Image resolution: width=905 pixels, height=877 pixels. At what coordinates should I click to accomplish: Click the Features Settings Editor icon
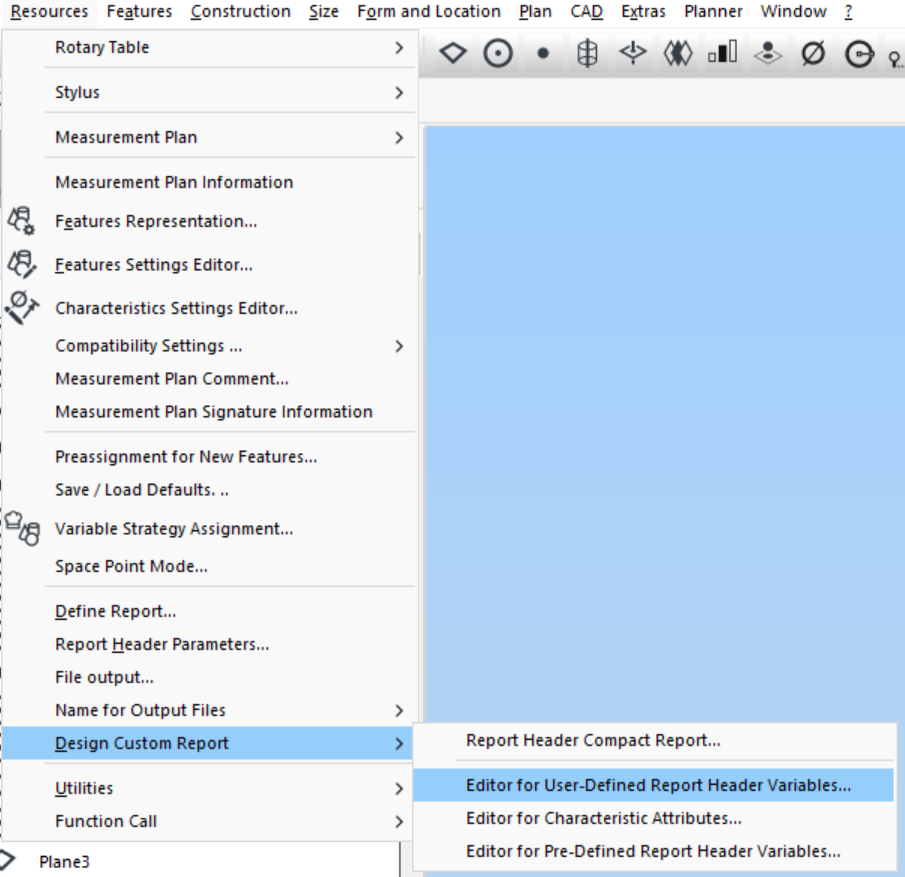point(22,264)
